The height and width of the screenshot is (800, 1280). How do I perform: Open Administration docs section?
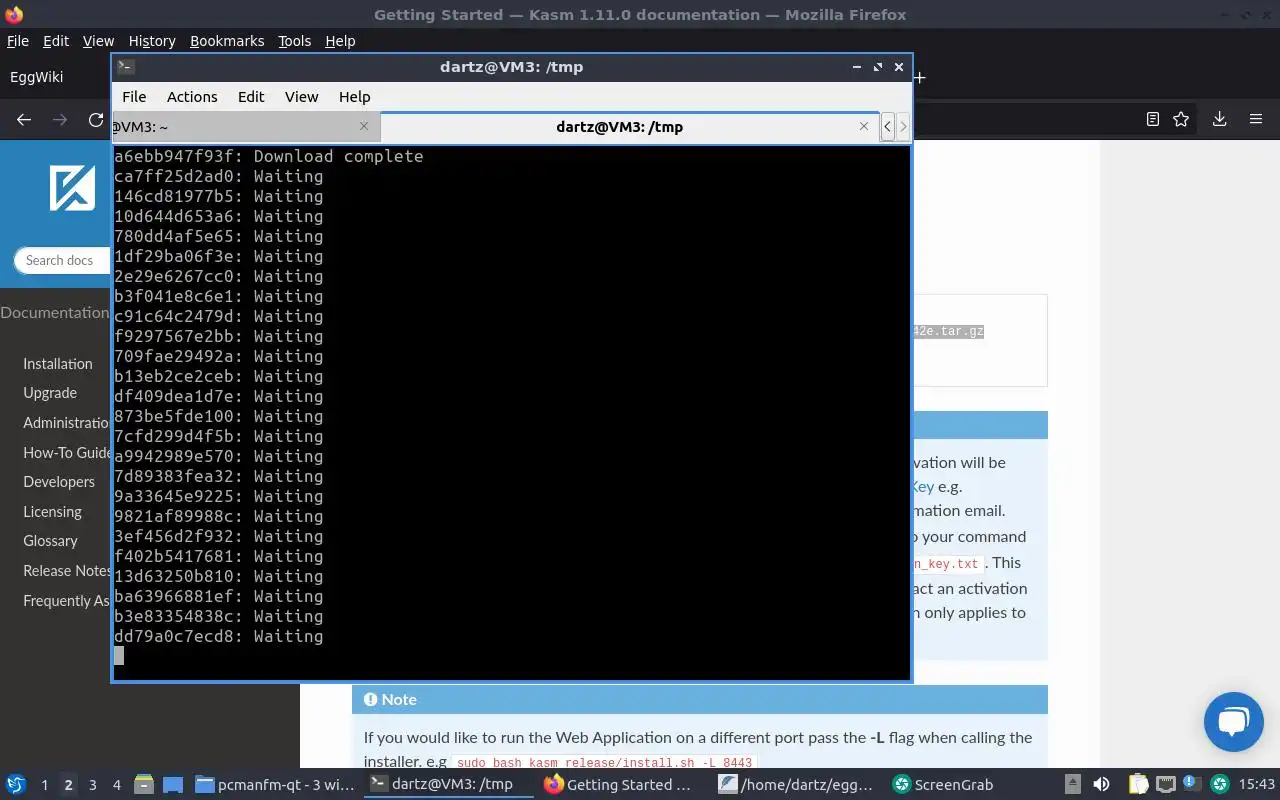point(66,423)
